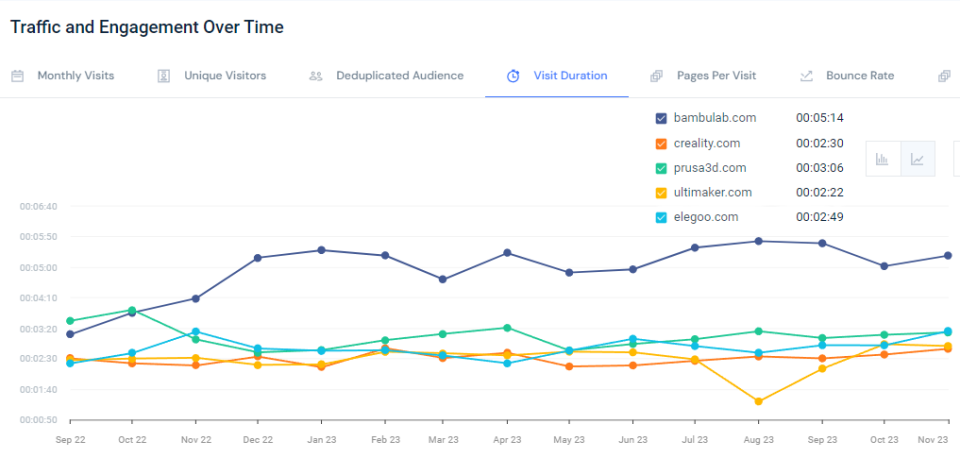This screenshot has width=960, height=458.
Task: Click the Bounce Rate chart icon
Action: coord(806,76)
